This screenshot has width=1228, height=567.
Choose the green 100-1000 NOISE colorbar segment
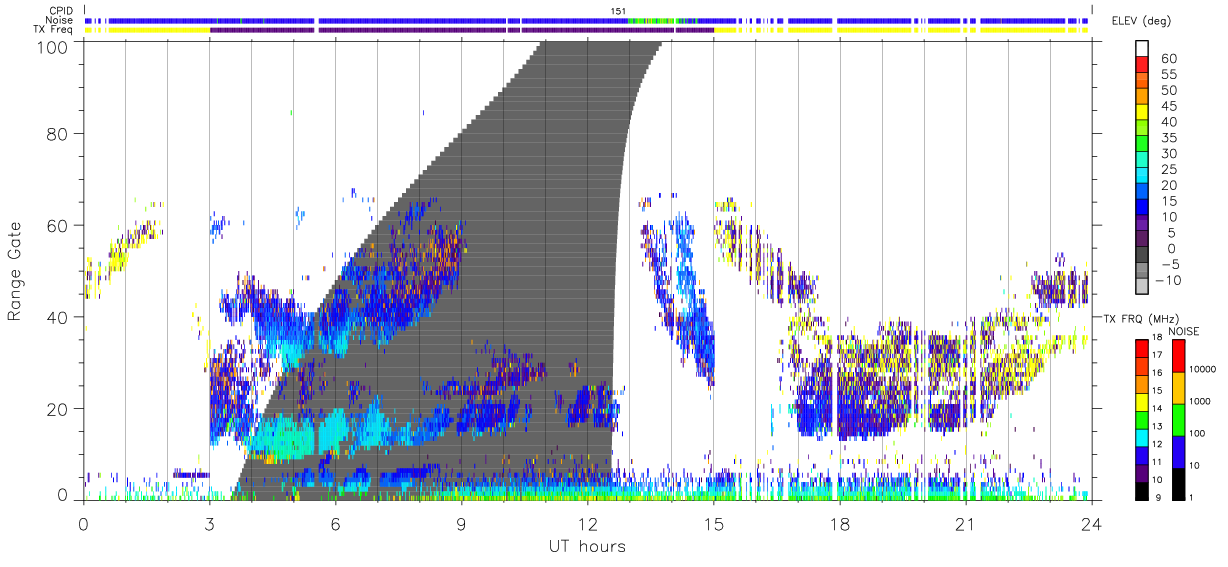coord(1179,420)
